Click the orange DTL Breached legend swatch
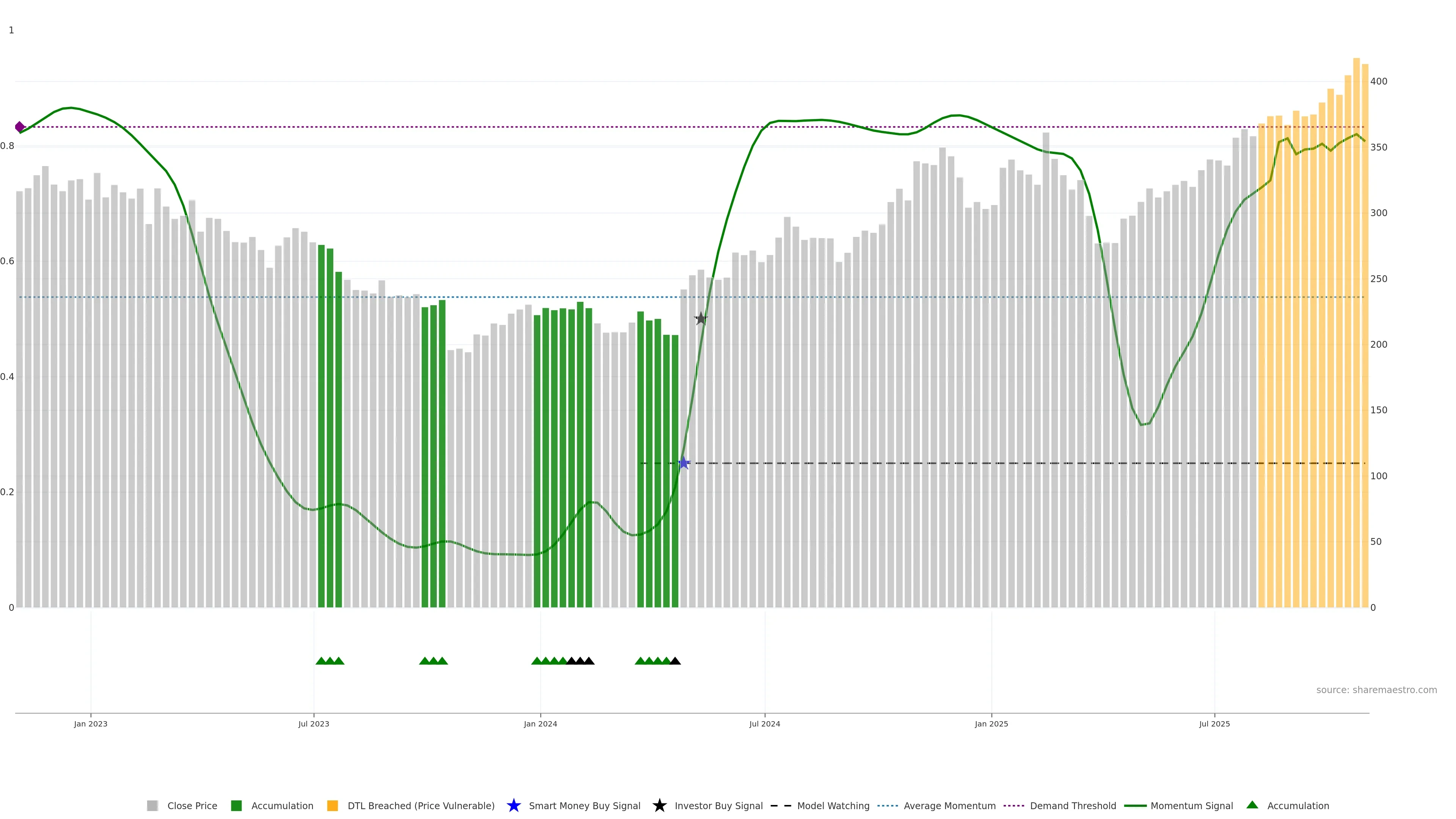1456x819 pixels. tap(333, 805)
